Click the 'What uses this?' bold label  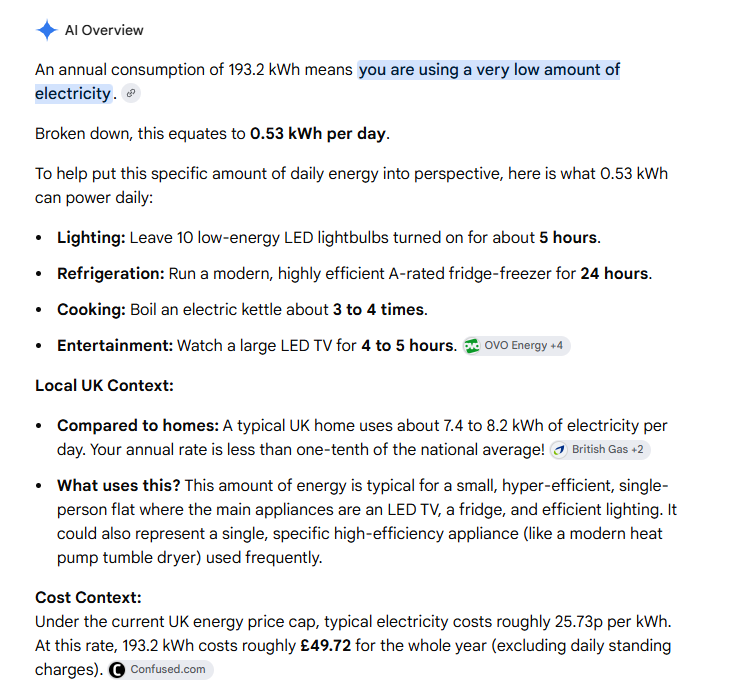[x=119, y=486]
